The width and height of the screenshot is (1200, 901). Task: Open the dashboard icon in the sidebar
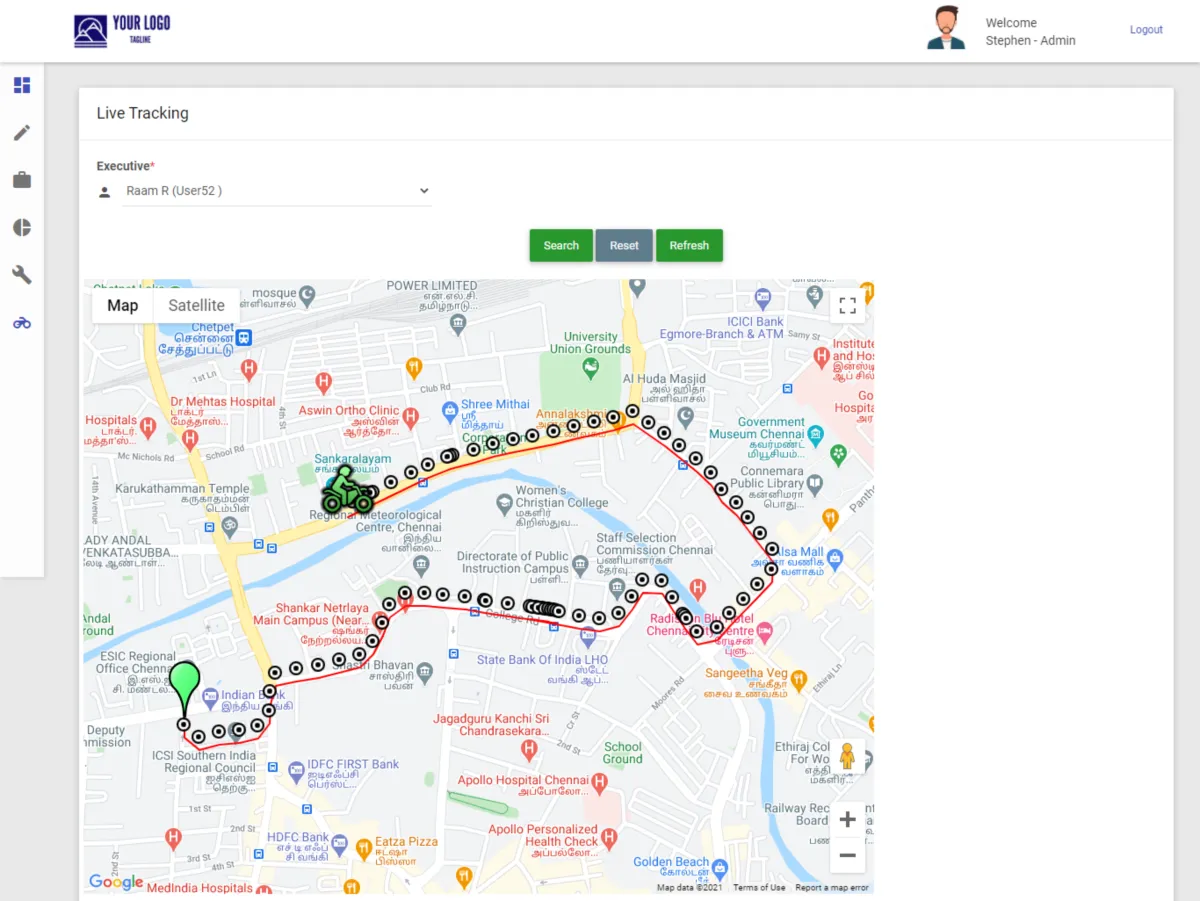(22, 85)
